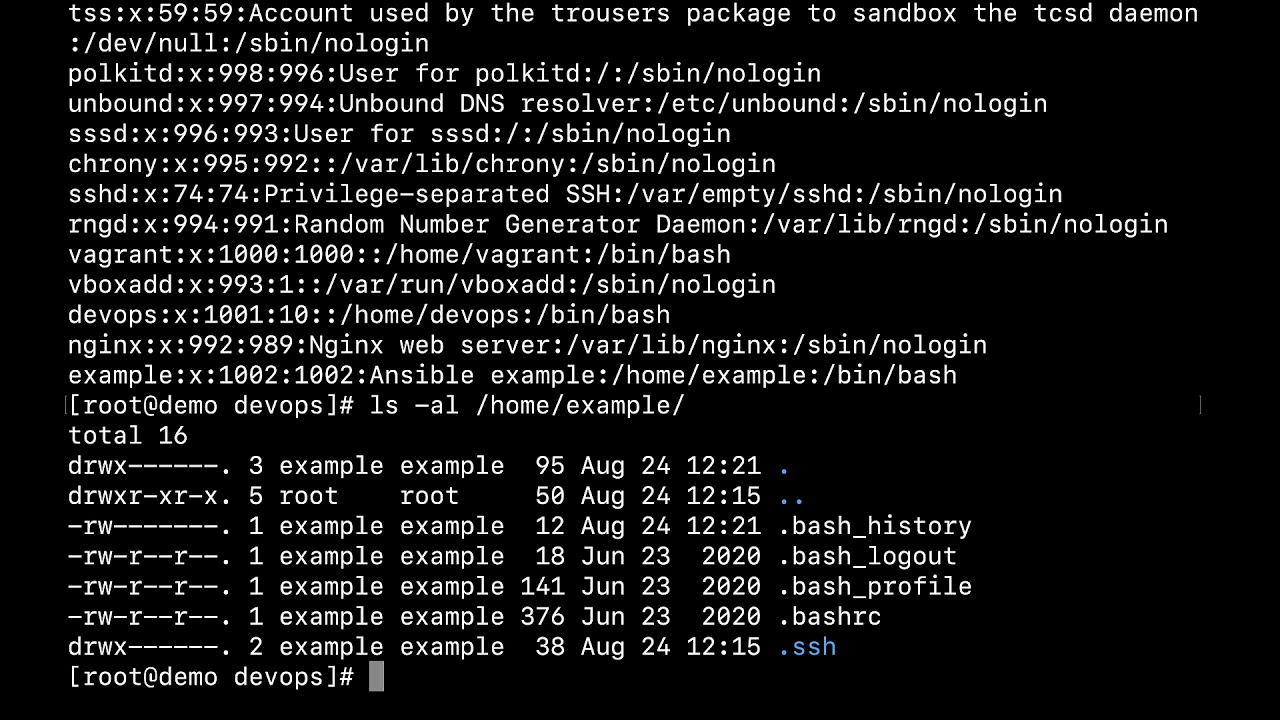
Task: Click the rngd Random Number Generator line
Action: (x=617, y=224)
